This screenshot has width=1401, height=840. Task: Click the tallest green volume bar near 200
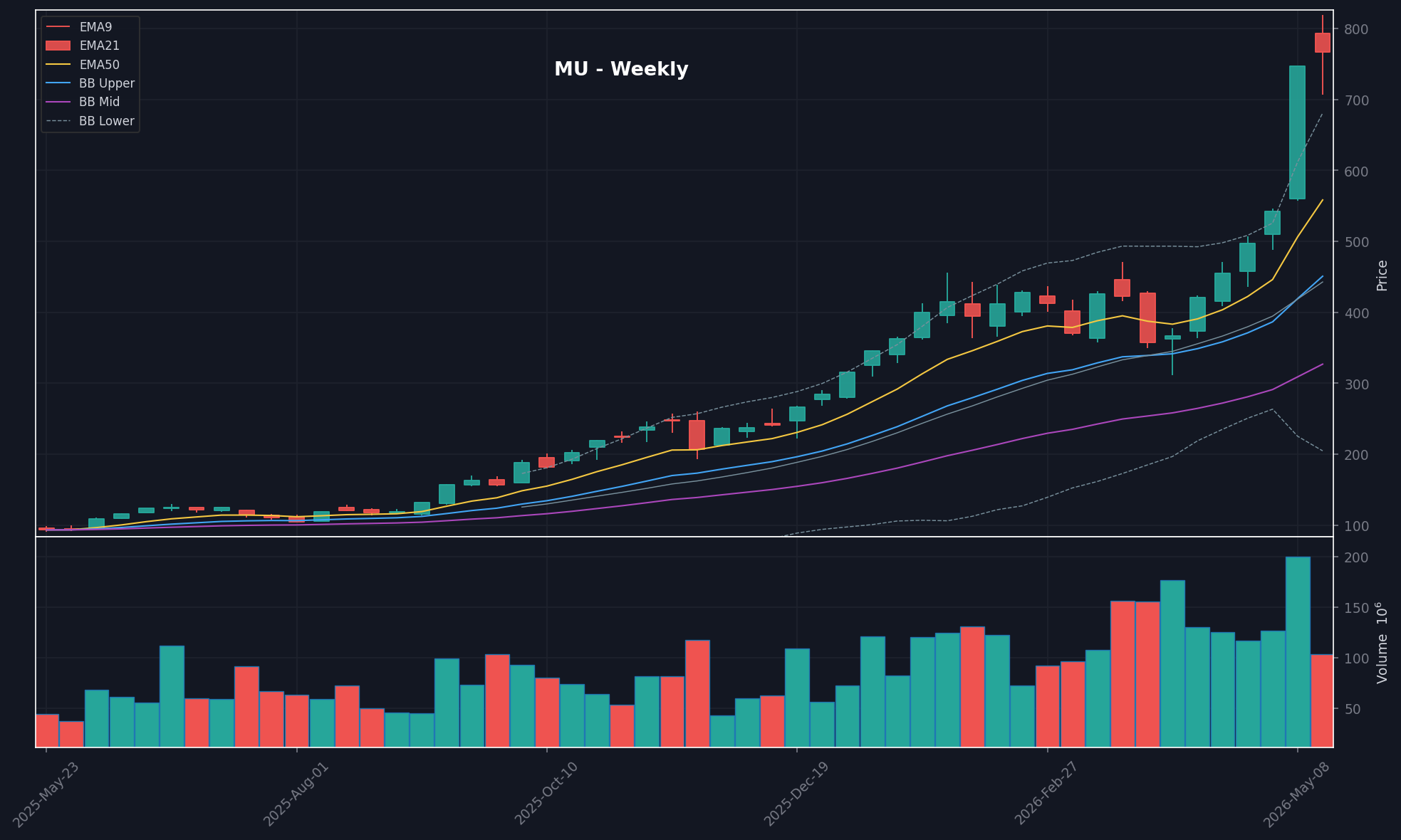(1298, 652)
